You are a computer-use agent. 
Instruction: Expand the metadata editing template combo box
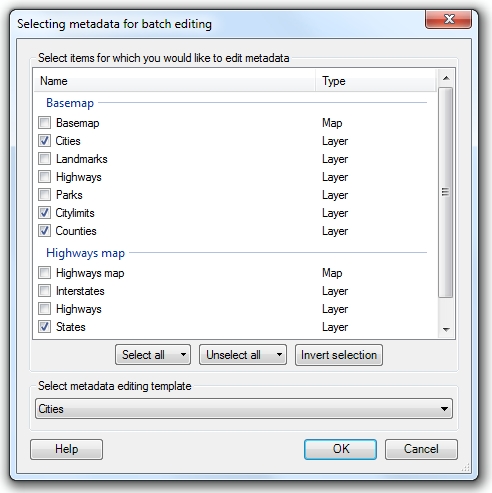point(244,409)
